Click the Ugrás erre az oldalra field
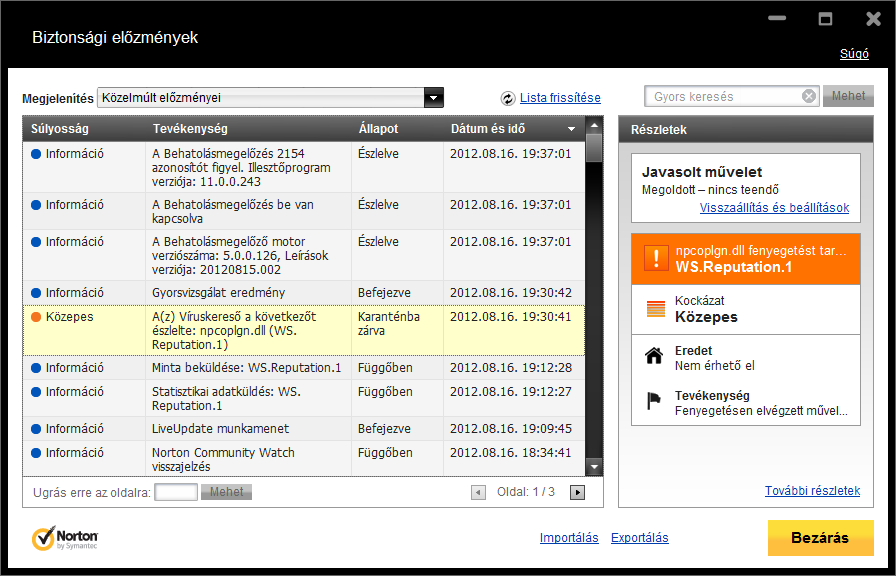 (176, 492)
